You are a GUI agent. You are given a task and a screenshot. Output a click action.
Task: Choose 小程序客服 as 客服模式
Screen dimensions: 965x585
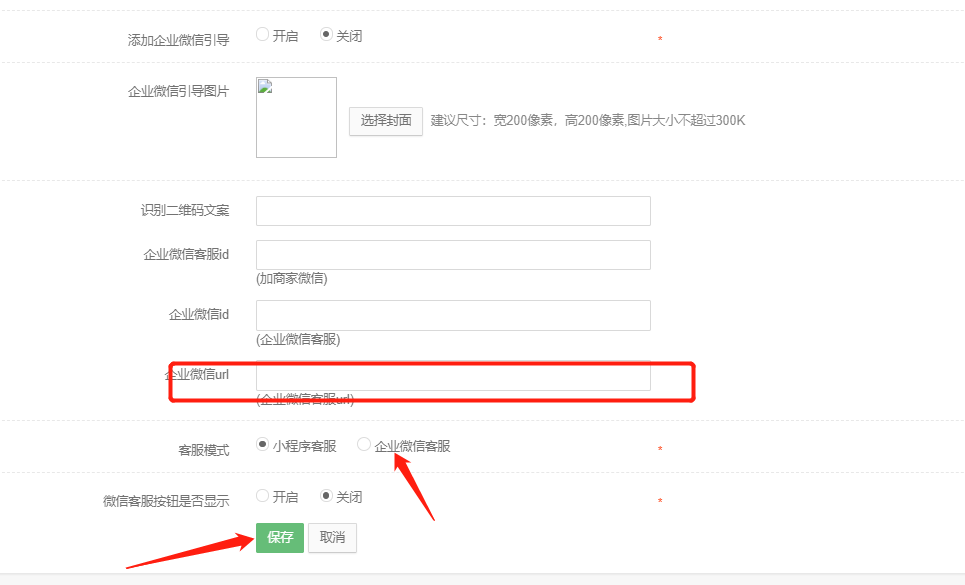263,444
